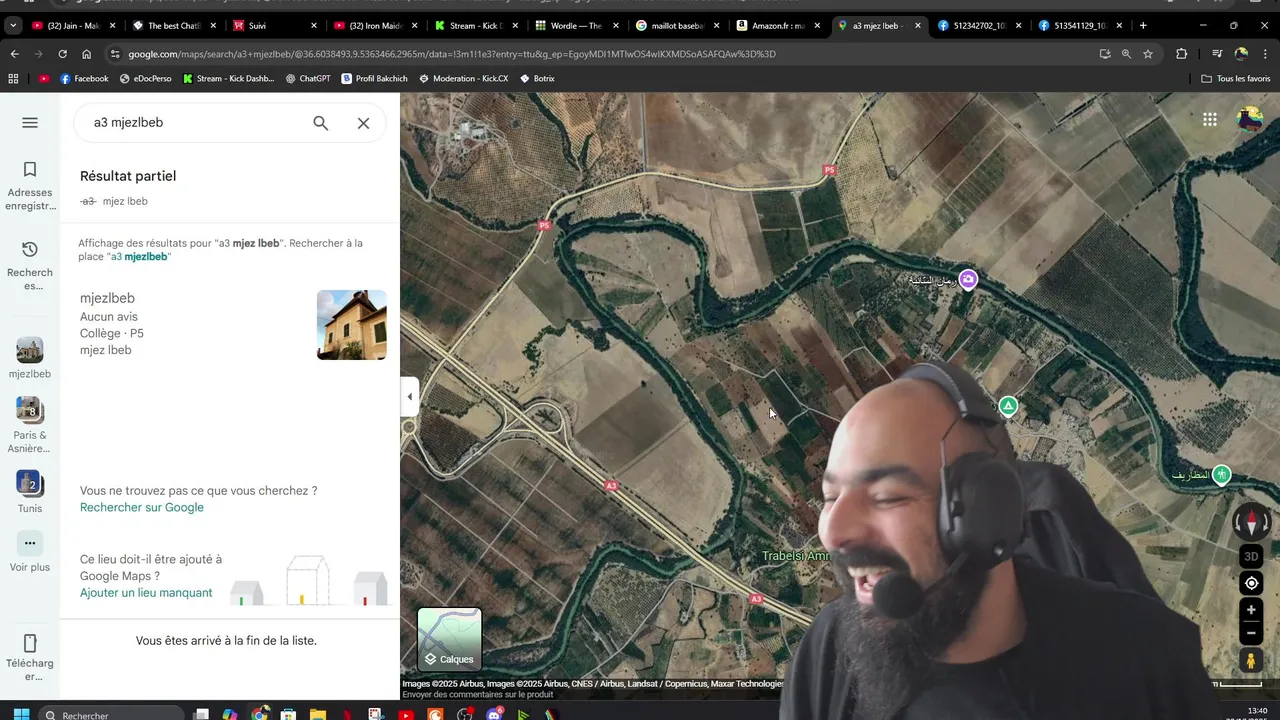Open File Explorer from the taskbar

click(317, 715)
